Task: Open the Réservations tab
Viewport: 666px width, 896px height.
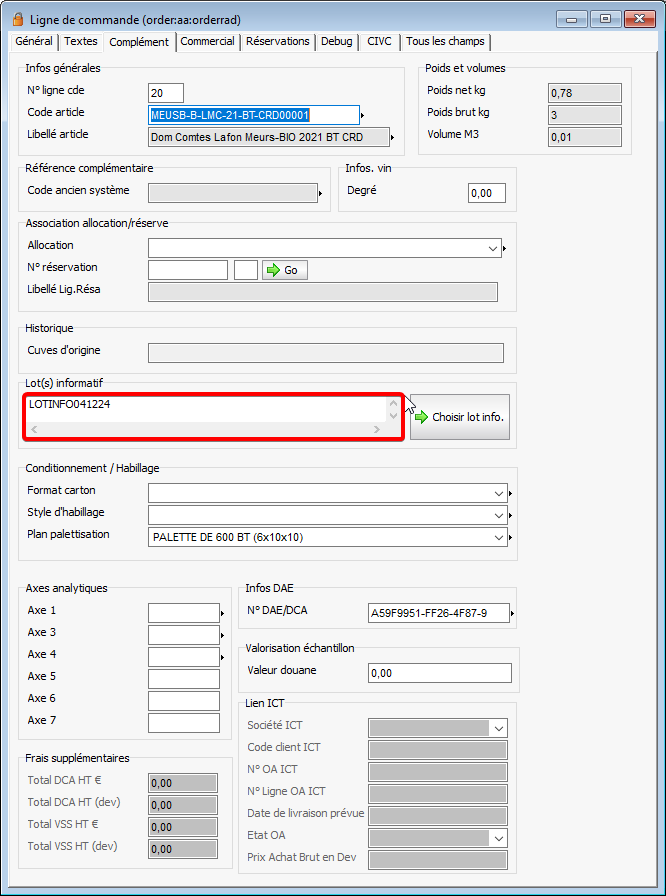Action: coord(277,41)
